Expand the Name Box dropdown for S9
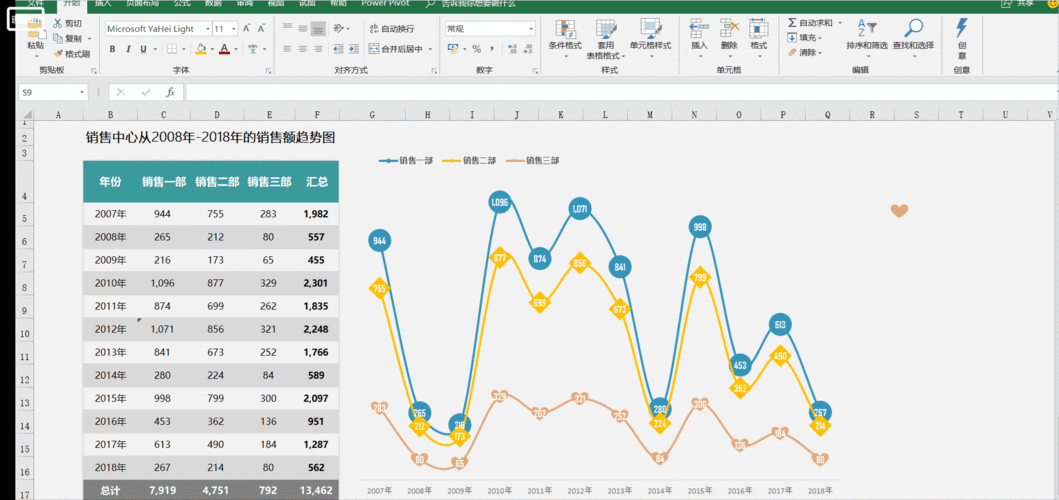 [x=81, y=92]
